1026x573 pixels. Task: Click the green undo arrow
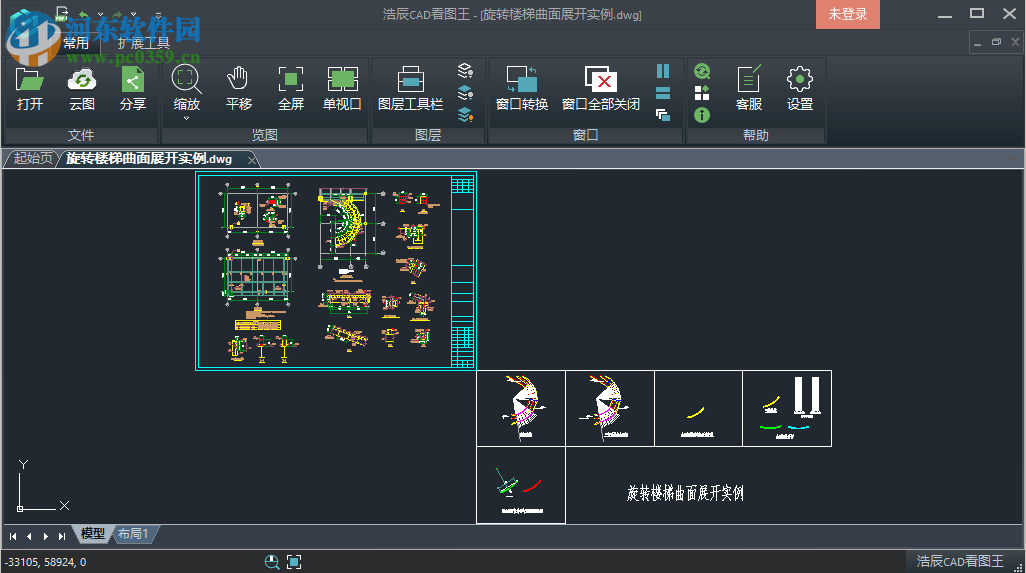pyautogui.click(x=84, y=14)
